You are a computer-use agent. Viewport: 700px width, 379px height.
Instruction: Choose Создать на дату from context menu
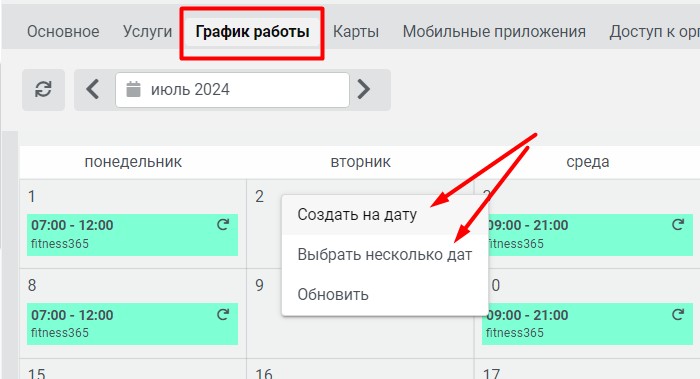pyautogui.click(x=385, y=215)
